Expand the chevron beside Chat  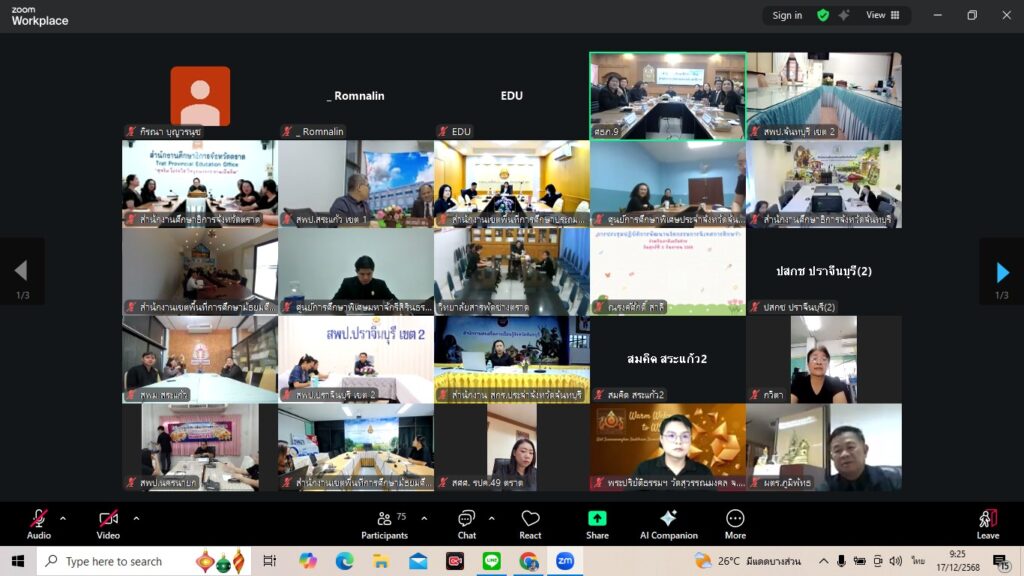click(491, 518)
